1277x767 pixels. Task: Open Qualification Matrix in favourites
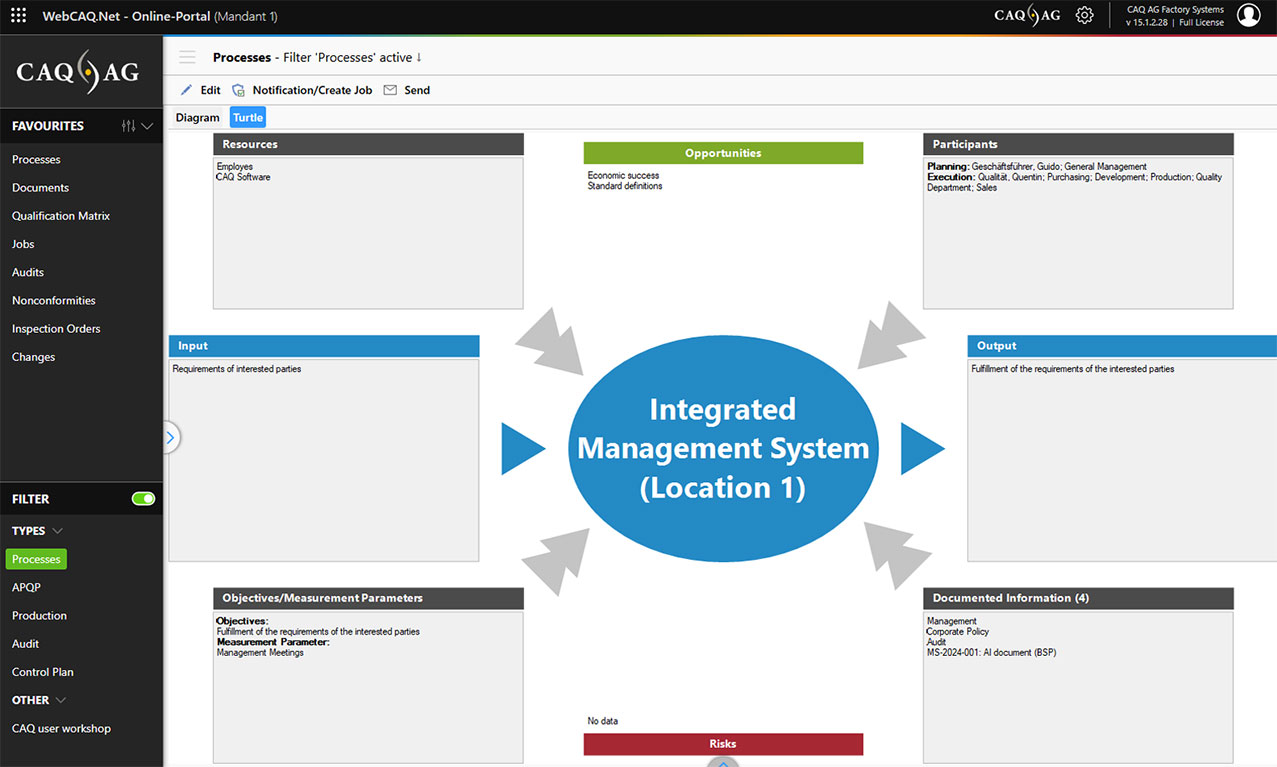(60, 216)
